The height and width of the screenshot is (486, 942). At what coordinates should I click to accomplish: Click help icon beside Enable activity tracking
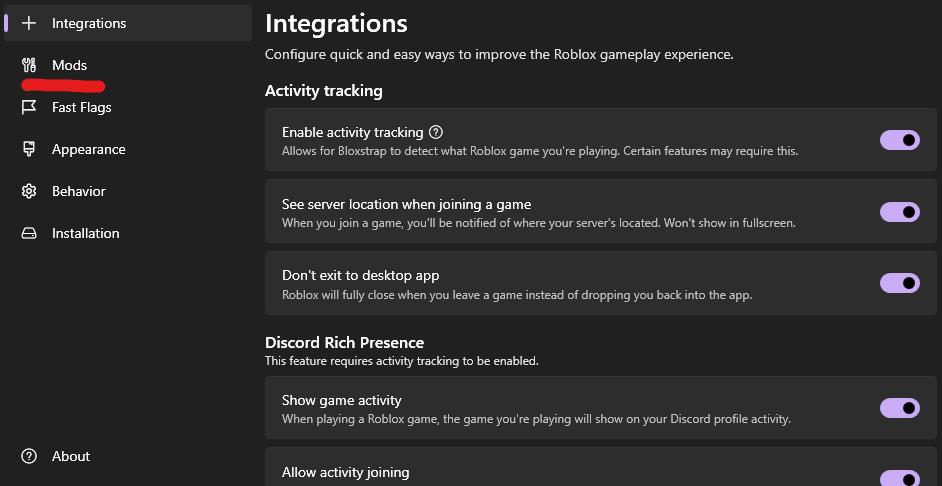pyautogui.click(x=435, y=132)
